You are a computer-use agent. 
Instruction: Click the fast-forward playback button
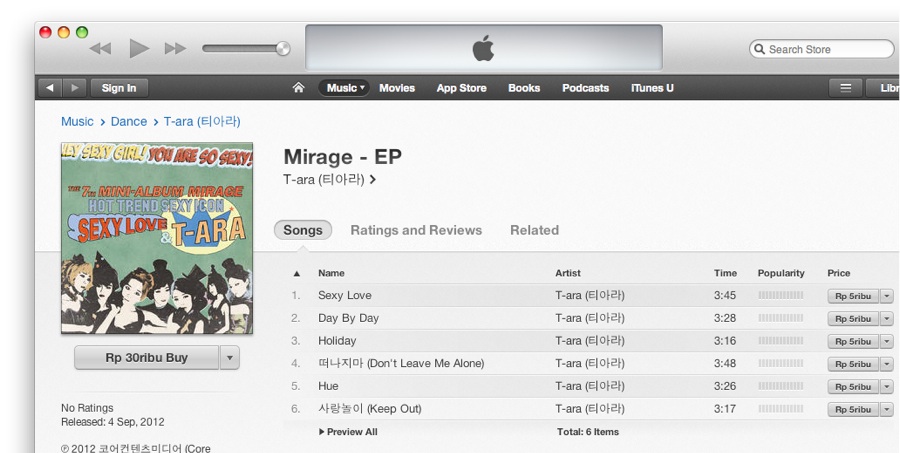pyautogui.click(x=176, y=49)
